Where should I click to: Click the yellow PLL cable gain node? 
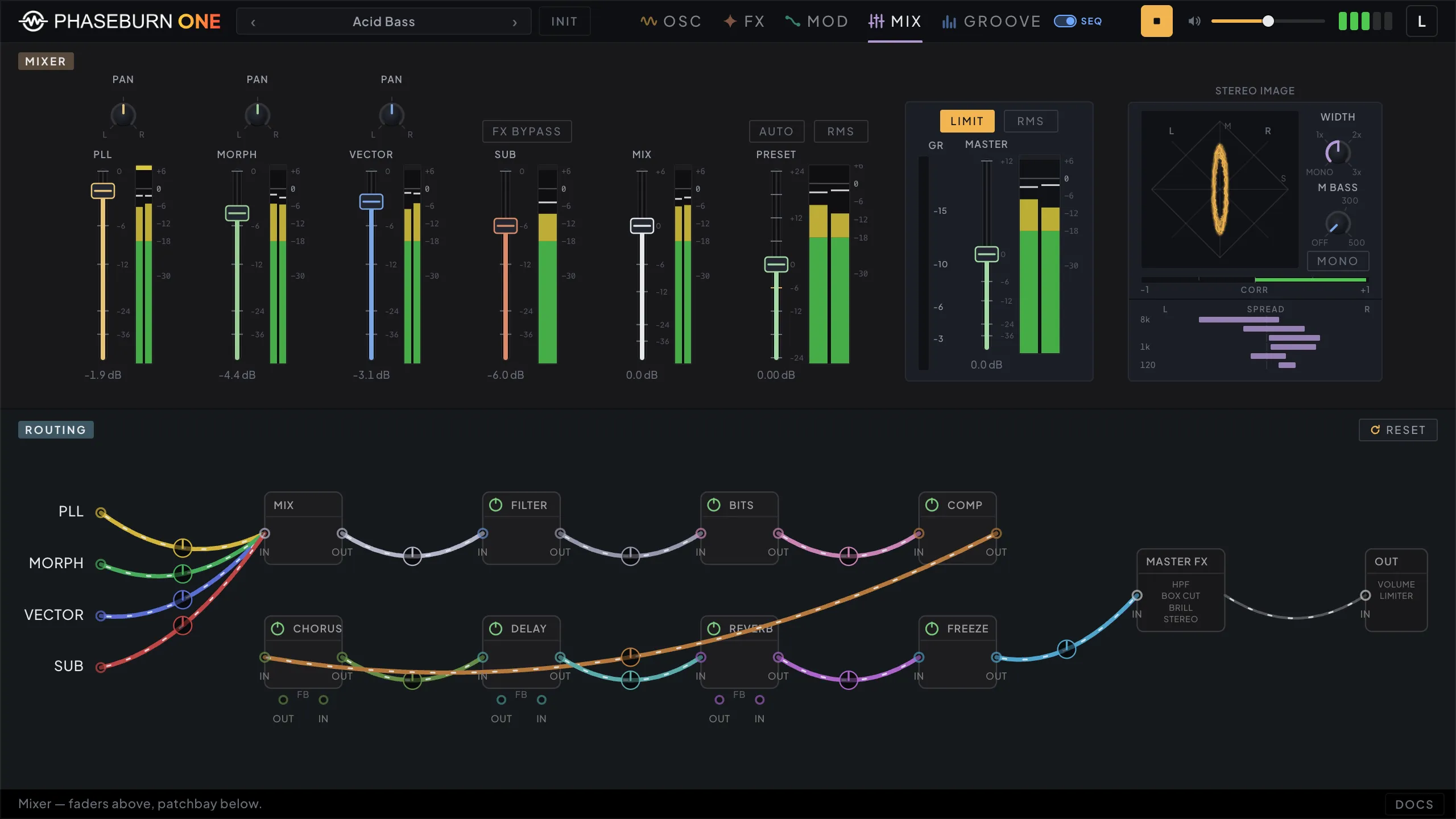(x=183, y=548)
